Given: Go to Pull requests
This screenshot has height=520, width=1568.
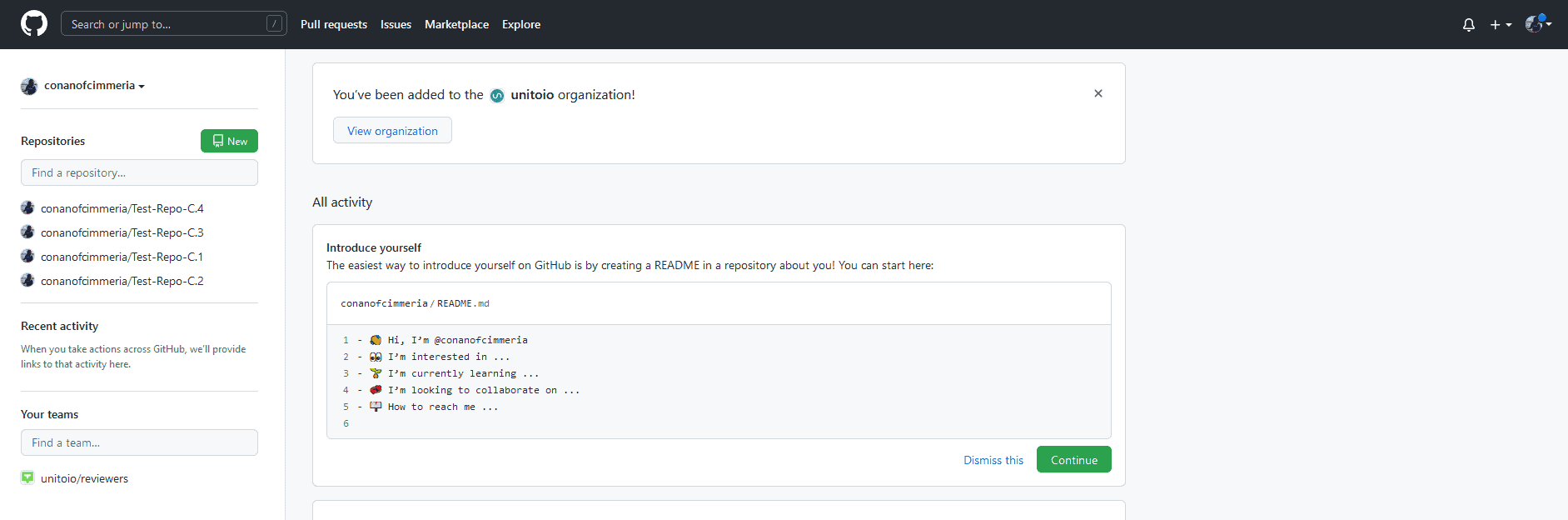Looking at the screenshot, I should coord(334,24).
